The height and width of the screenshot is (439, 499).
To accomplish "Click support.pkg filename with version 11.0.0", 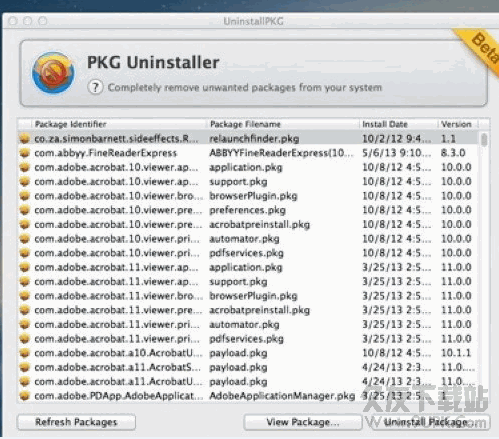I will 238,282.
